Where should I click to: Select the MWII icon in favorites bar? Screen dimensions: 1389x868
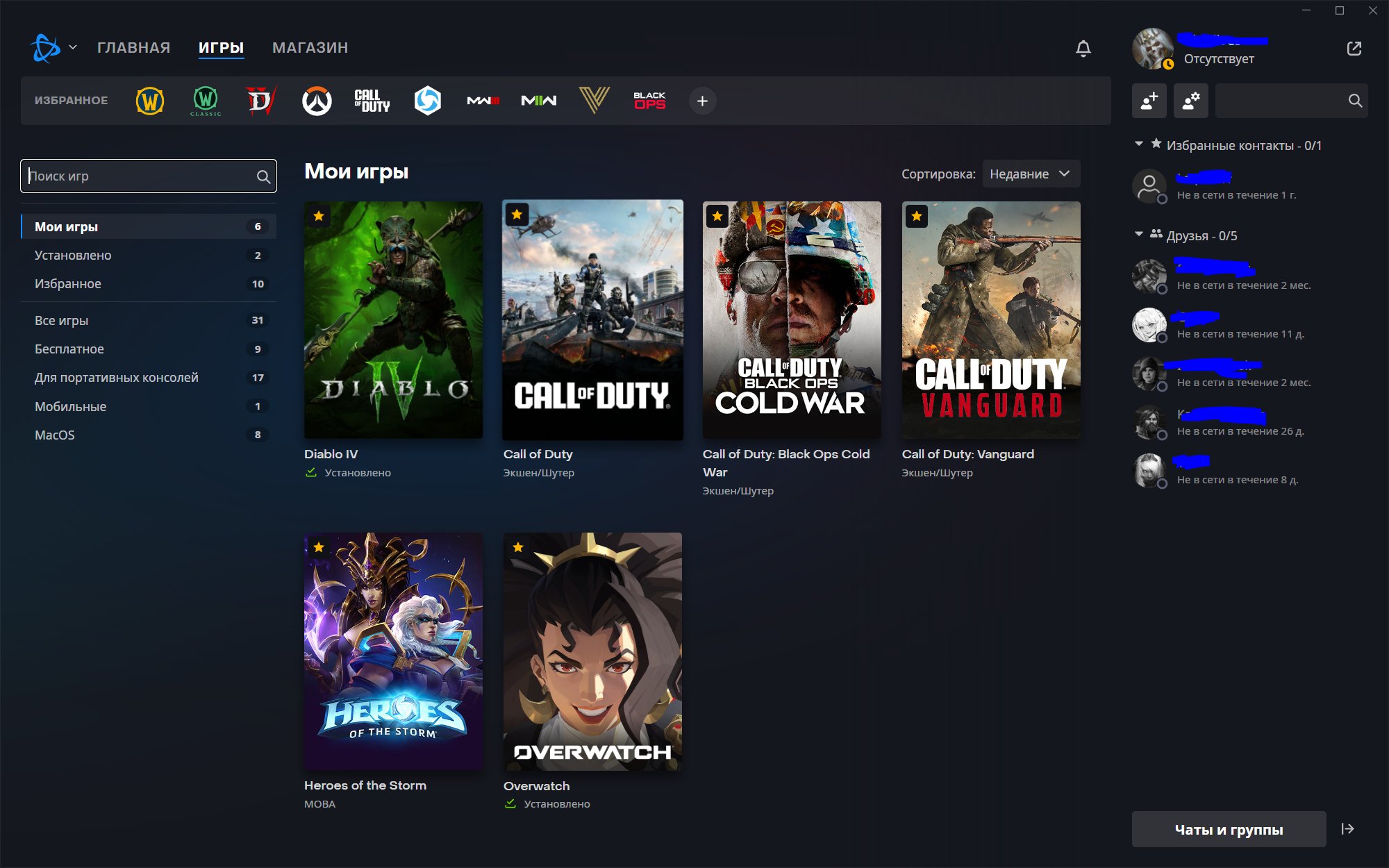pyautogui.click(x=539, y=101)
